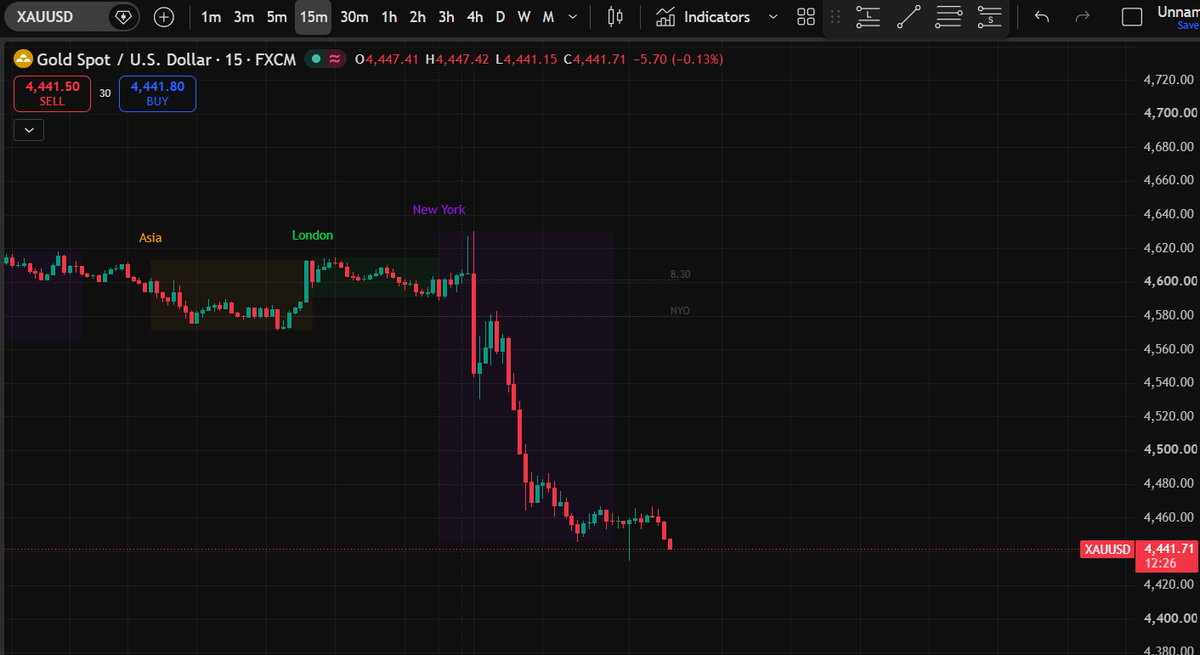The width and height of the screenshot is (1200, 655).
Task: Switch to the daily D timeframe
Action: point(500,17)
